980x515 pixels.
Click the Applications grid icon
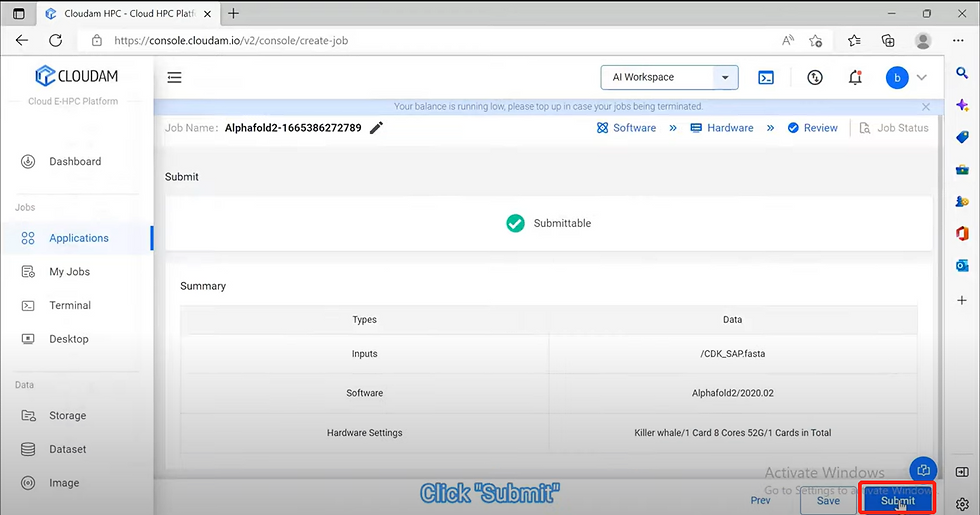click(x=28, y=238)
